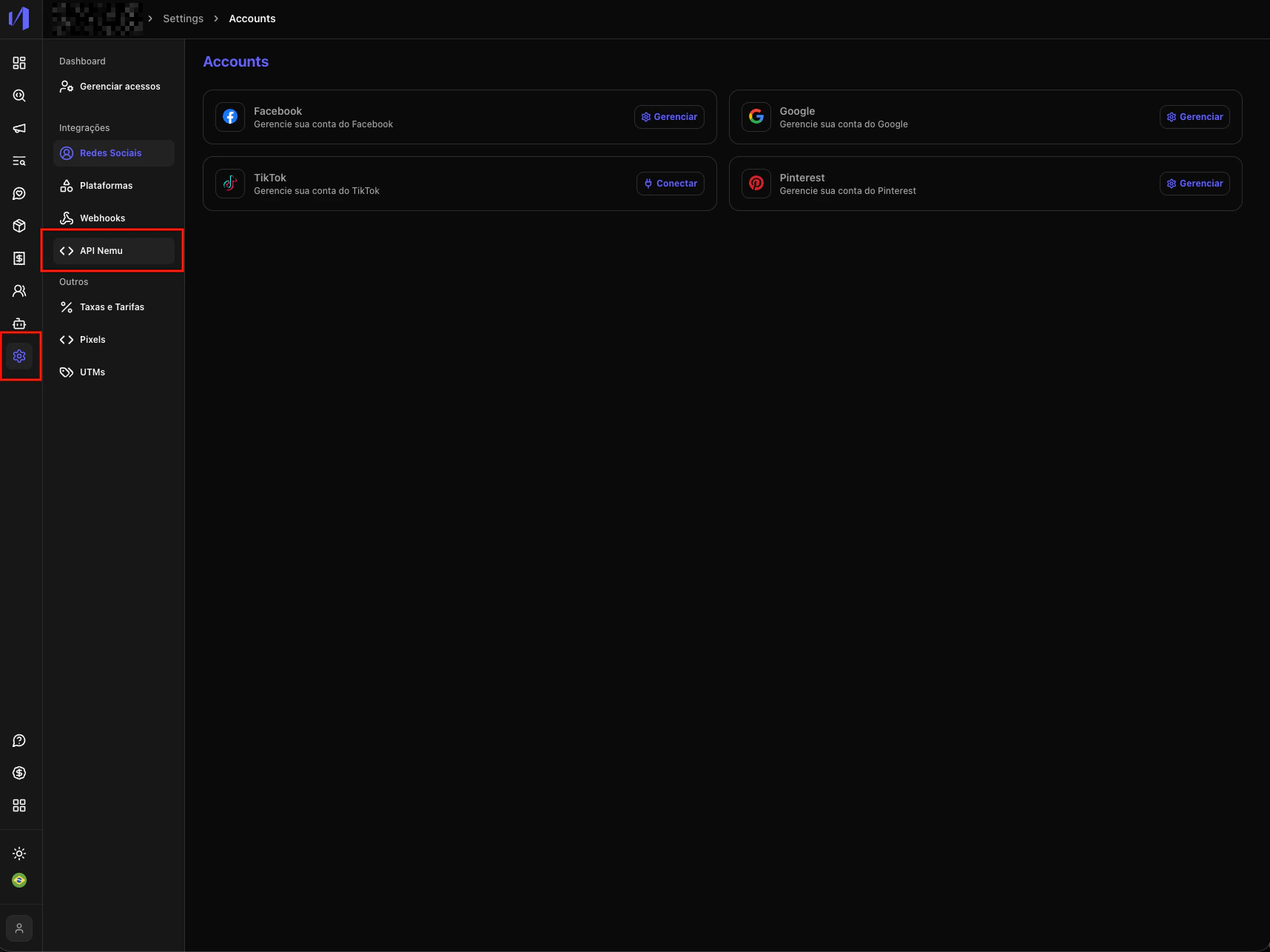Click 'Gerencie sua conta do TikTok' text
Screen dimensions: 1270x952
[x=317, y=191]
